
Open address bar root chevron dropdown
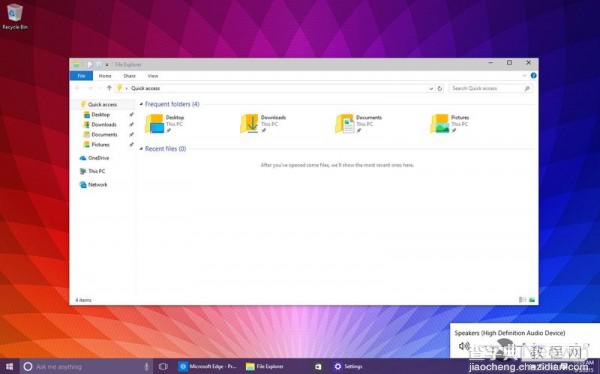[127, 88]
